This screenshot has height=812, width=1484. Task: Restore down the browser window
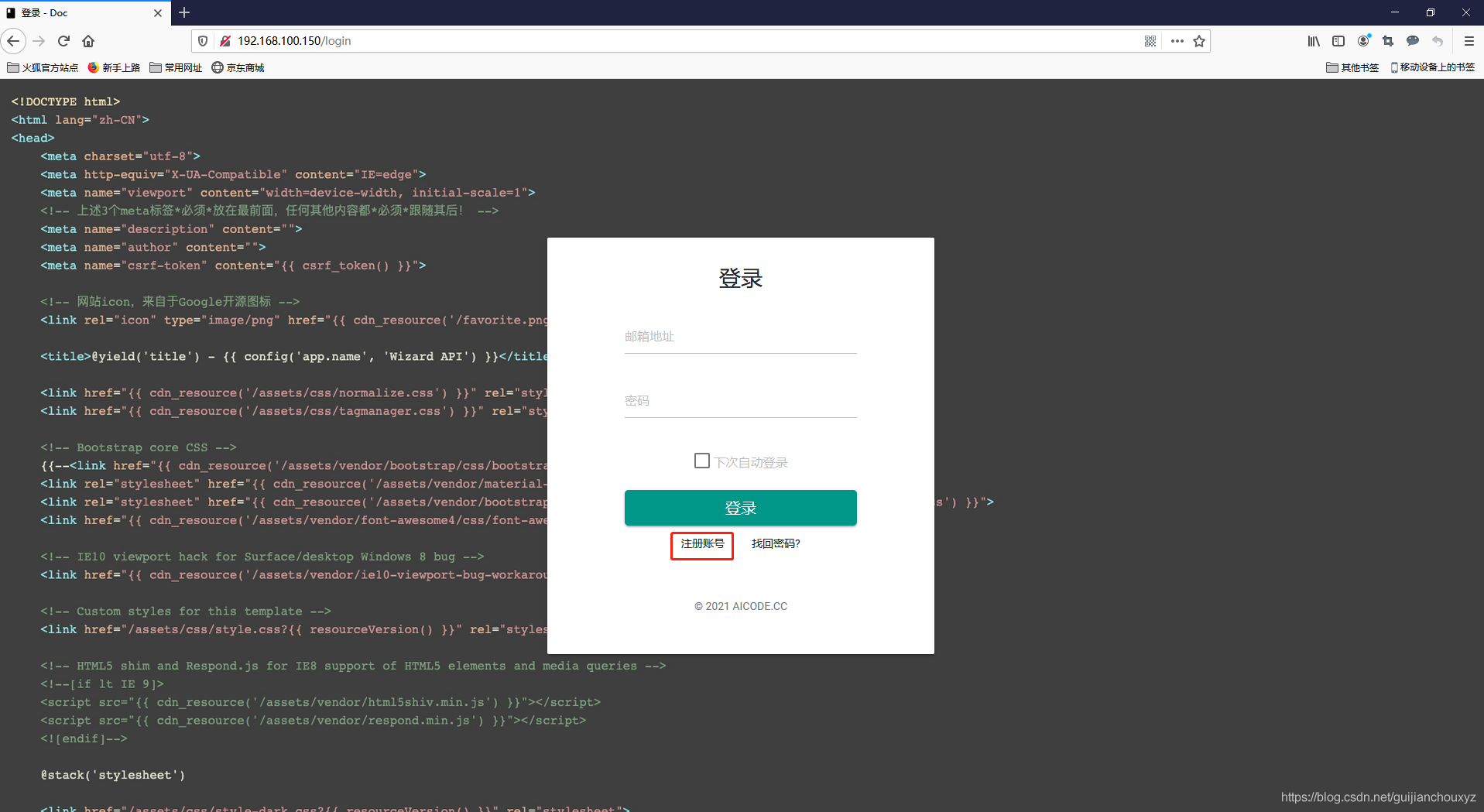(x=1431, y=12)
